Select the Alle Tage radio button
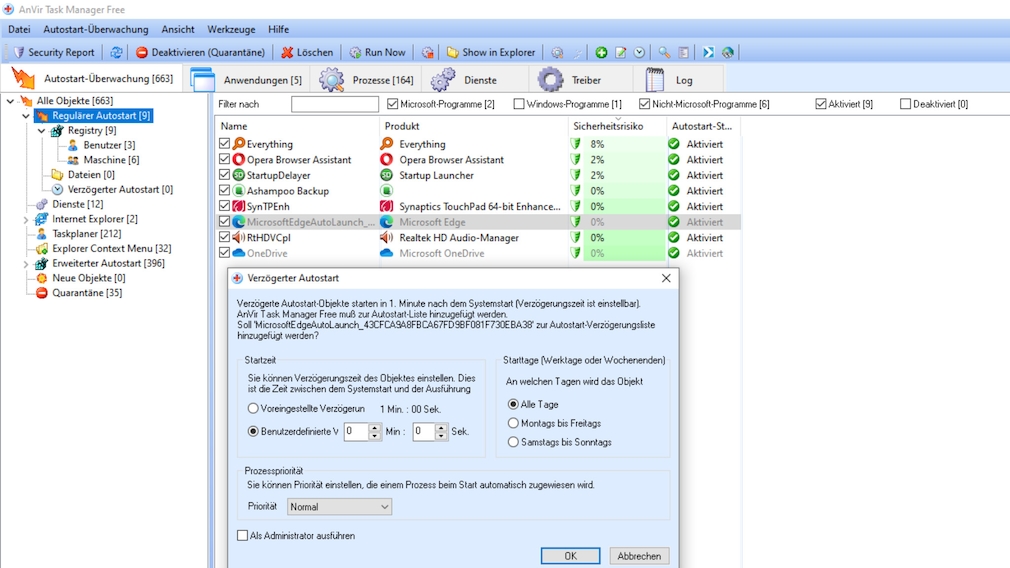Screen dimensions: 1010x568 (513, 404)
